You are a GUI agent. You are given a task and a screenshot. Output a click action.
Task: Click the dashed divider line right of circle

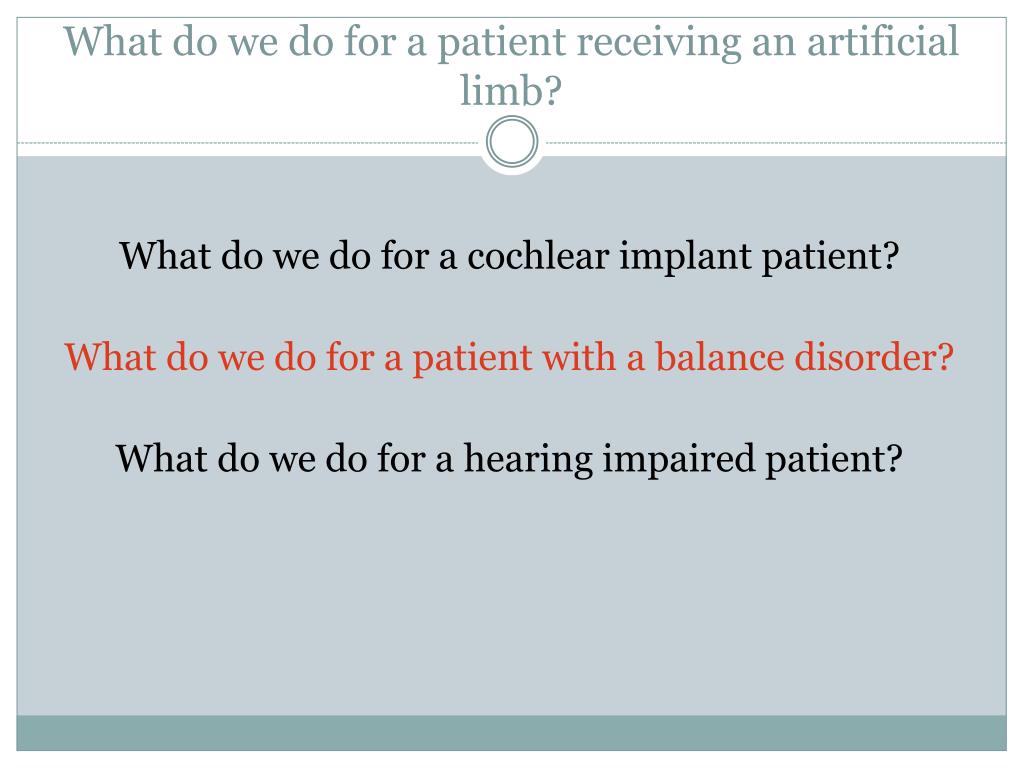(776, 142)
